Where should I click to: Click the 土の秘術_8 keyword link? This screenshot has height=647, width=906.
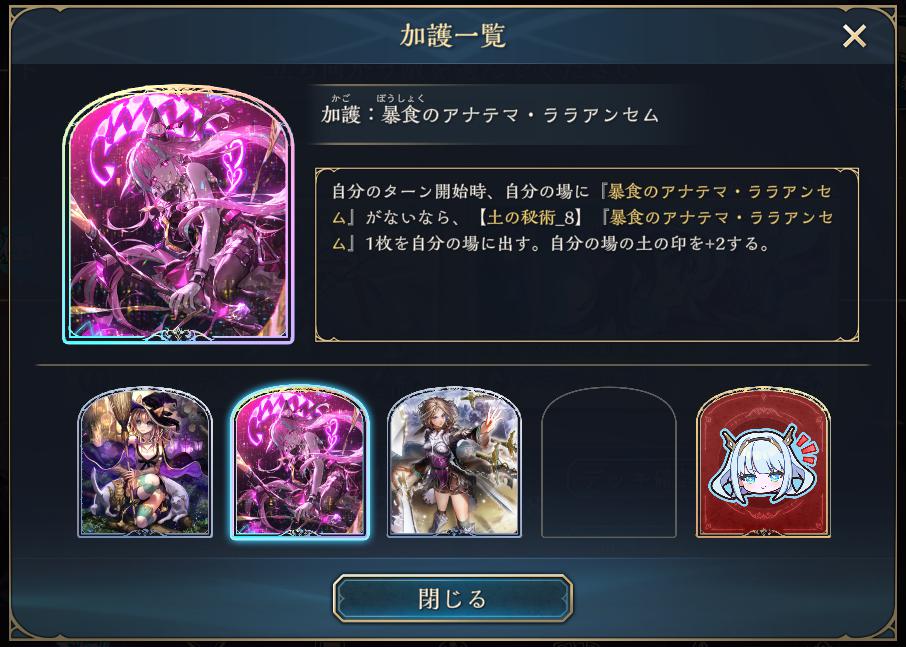pos(532,217)
